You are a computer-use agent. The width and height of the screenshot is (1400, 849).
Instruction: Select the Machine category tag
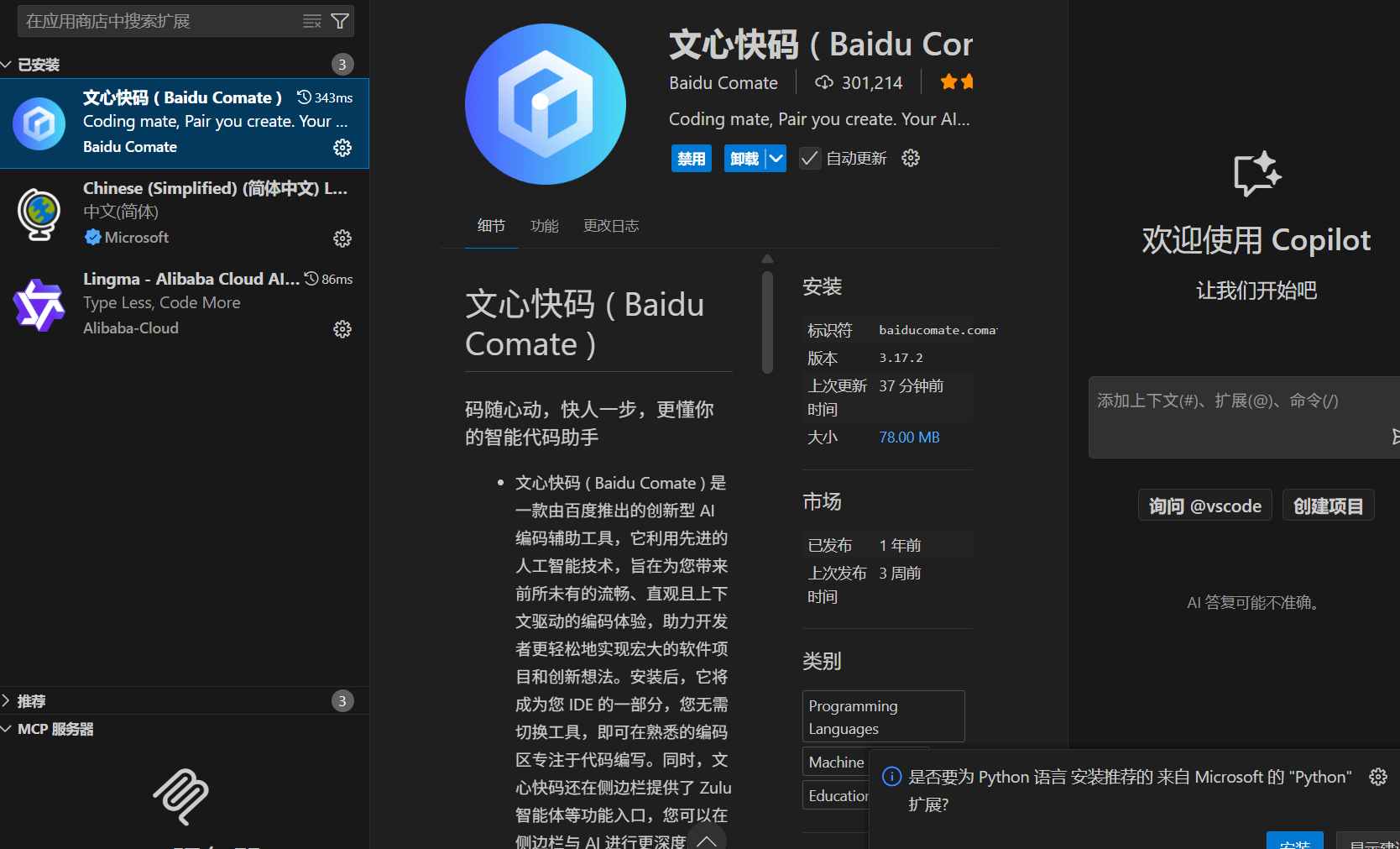coord(836,762)
